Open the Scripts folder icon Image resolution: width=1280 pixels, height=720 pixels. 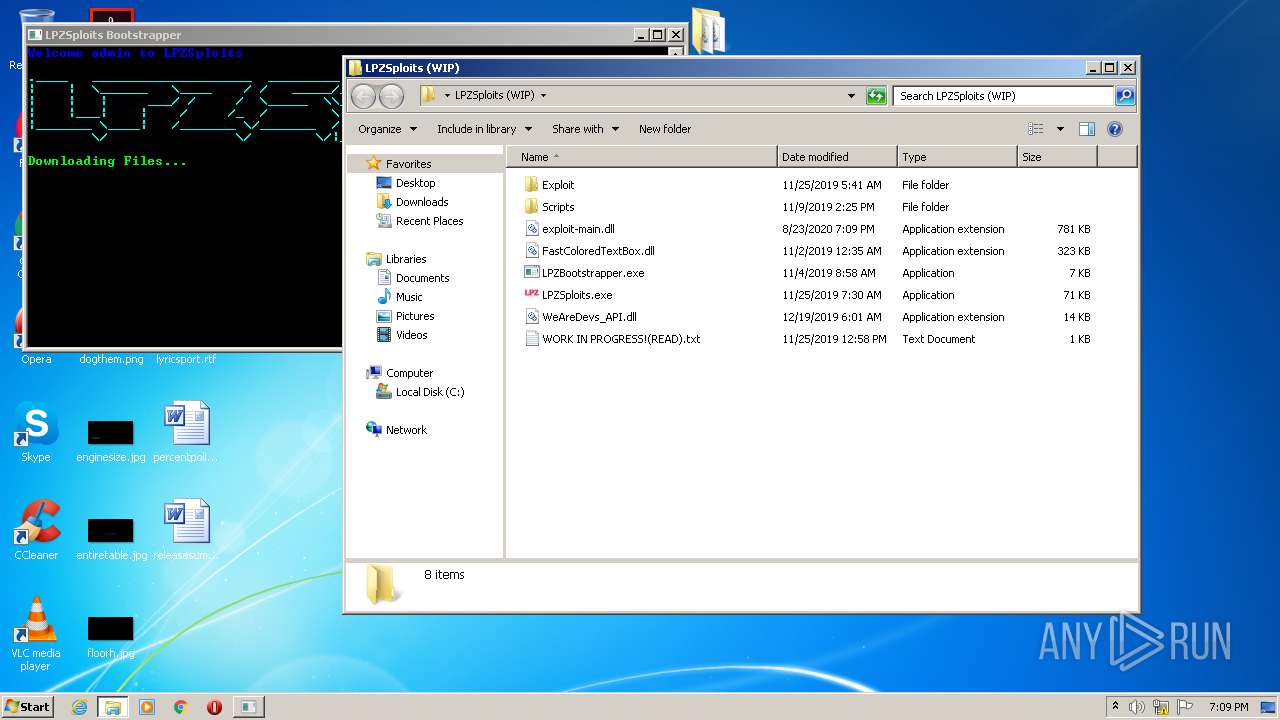tap(531, 207)
